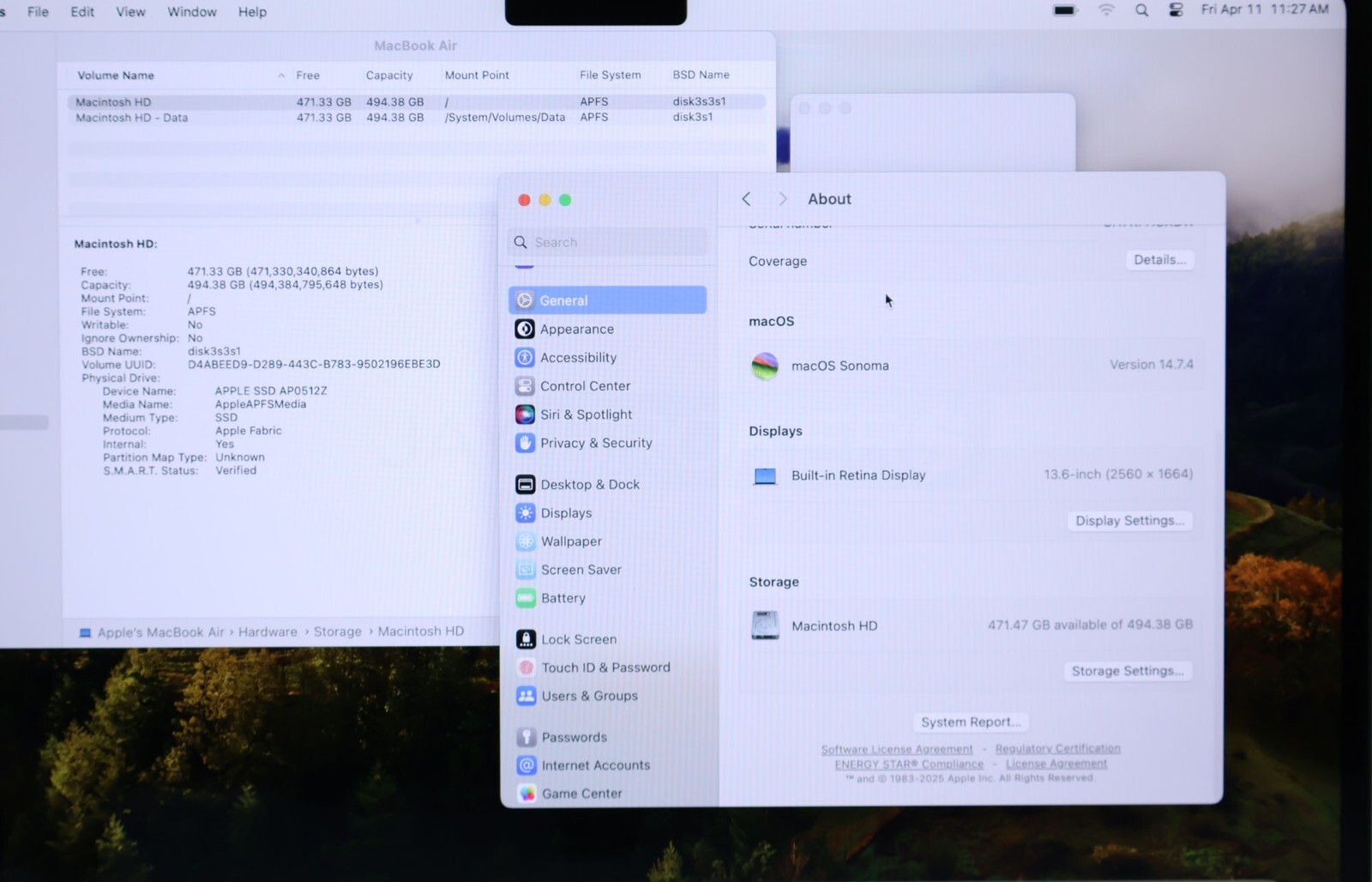Open the Window menu
The height and width of the screenshot is (882, 1372).
(x=192, y=12)
